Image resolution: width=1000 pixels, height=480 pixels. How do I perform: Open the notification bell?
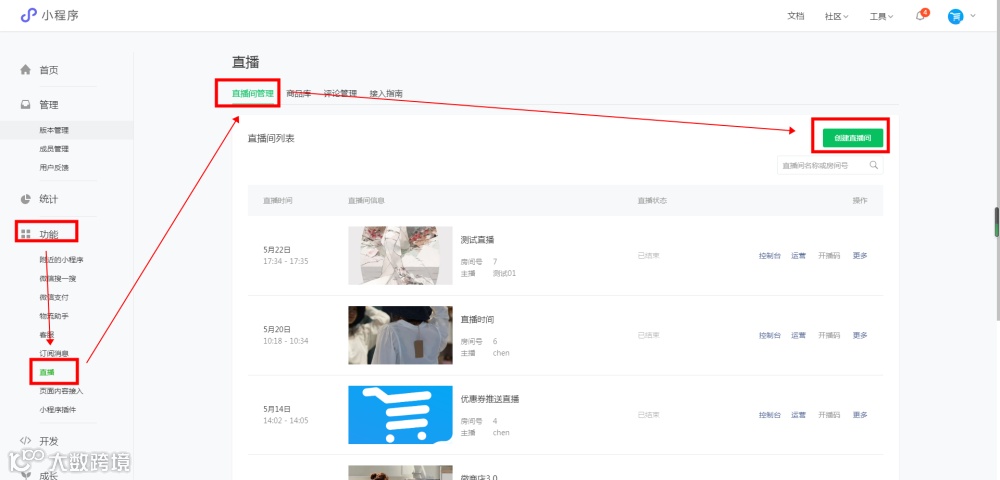[920, 16]
